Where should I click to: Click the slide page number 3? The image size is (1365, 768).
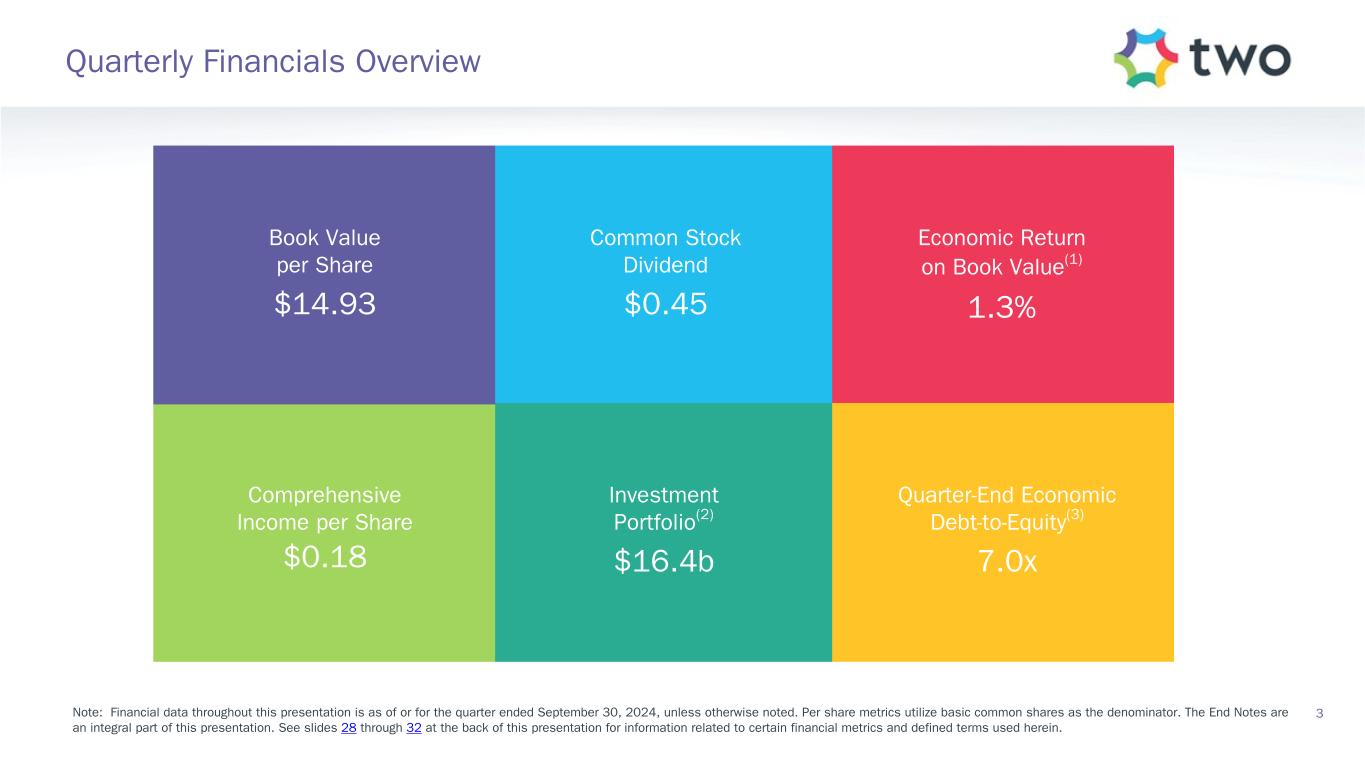pos(1320,713)
